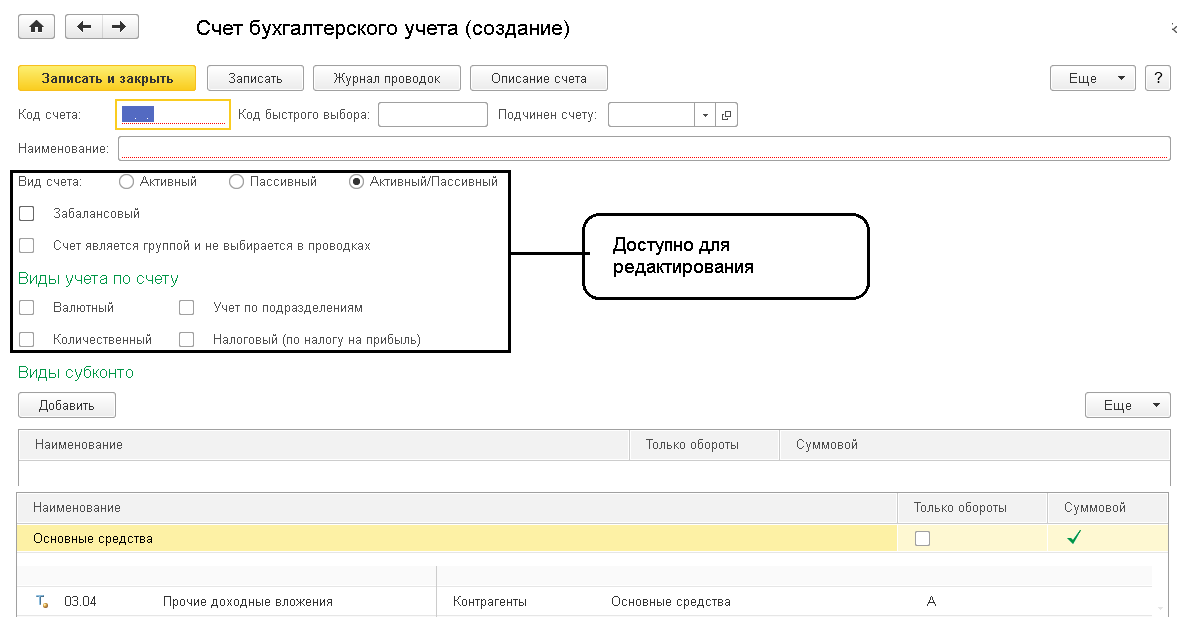Click Записать и закрыть button
The image size is (1180, 617).
[x=107, y=78]
